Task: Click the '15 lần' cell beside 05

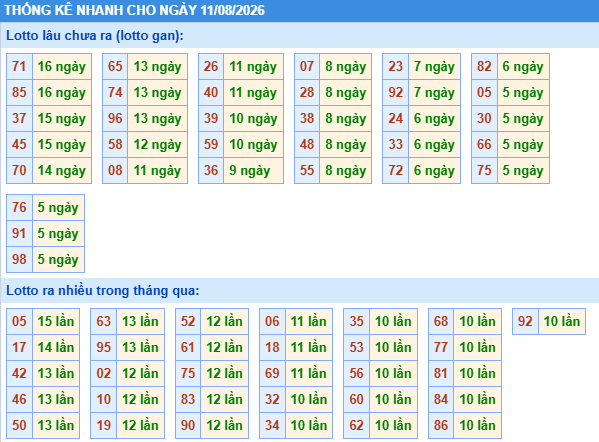Action: 56,321
